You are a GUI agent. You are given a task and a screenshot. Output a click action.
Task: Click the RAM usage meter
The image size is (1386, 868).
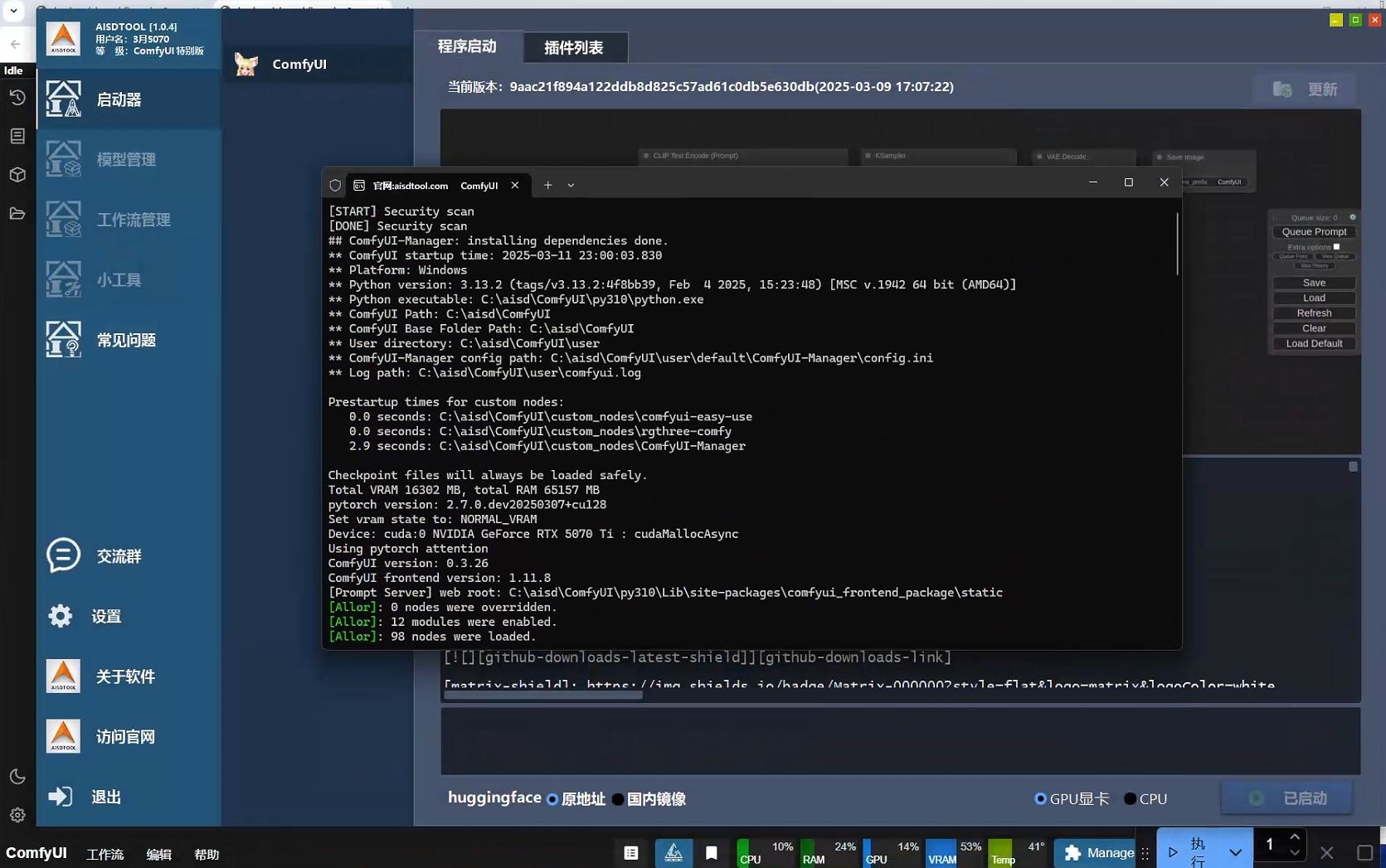click(829, 852)
